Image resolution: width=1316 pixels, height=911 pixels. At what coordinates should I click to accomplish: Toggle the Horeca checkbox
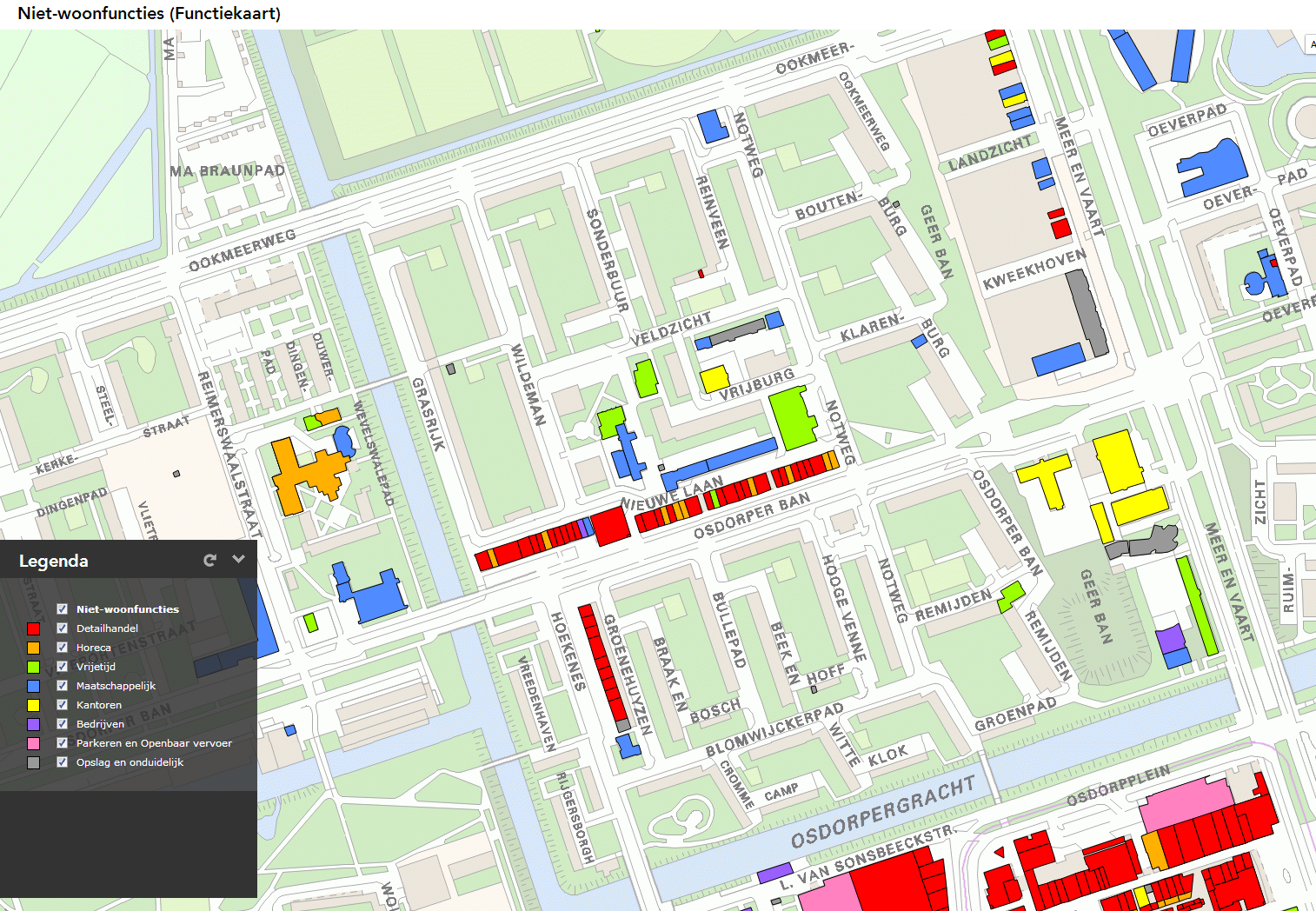[62, 648]
